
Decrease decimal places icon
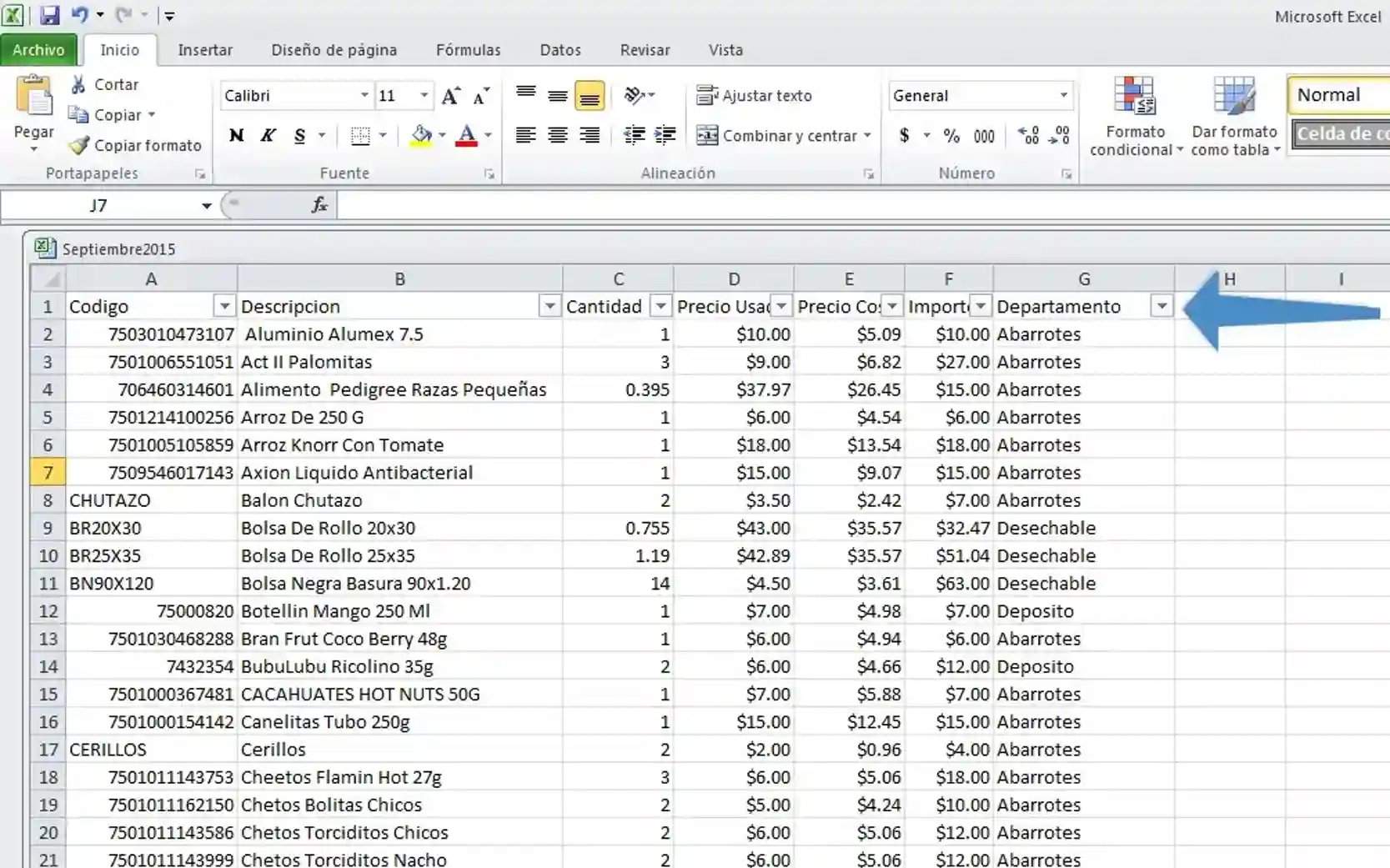1059,135
